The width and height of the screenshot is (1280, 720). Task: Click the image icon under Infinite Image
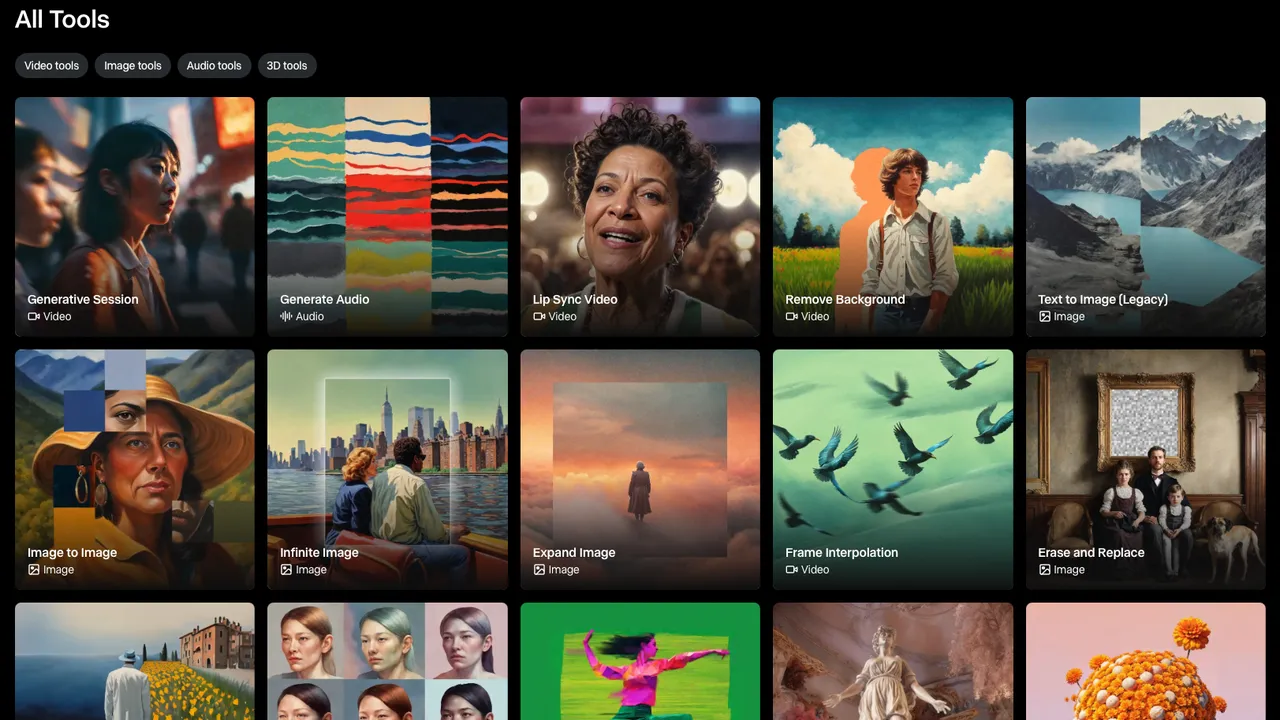286,569
